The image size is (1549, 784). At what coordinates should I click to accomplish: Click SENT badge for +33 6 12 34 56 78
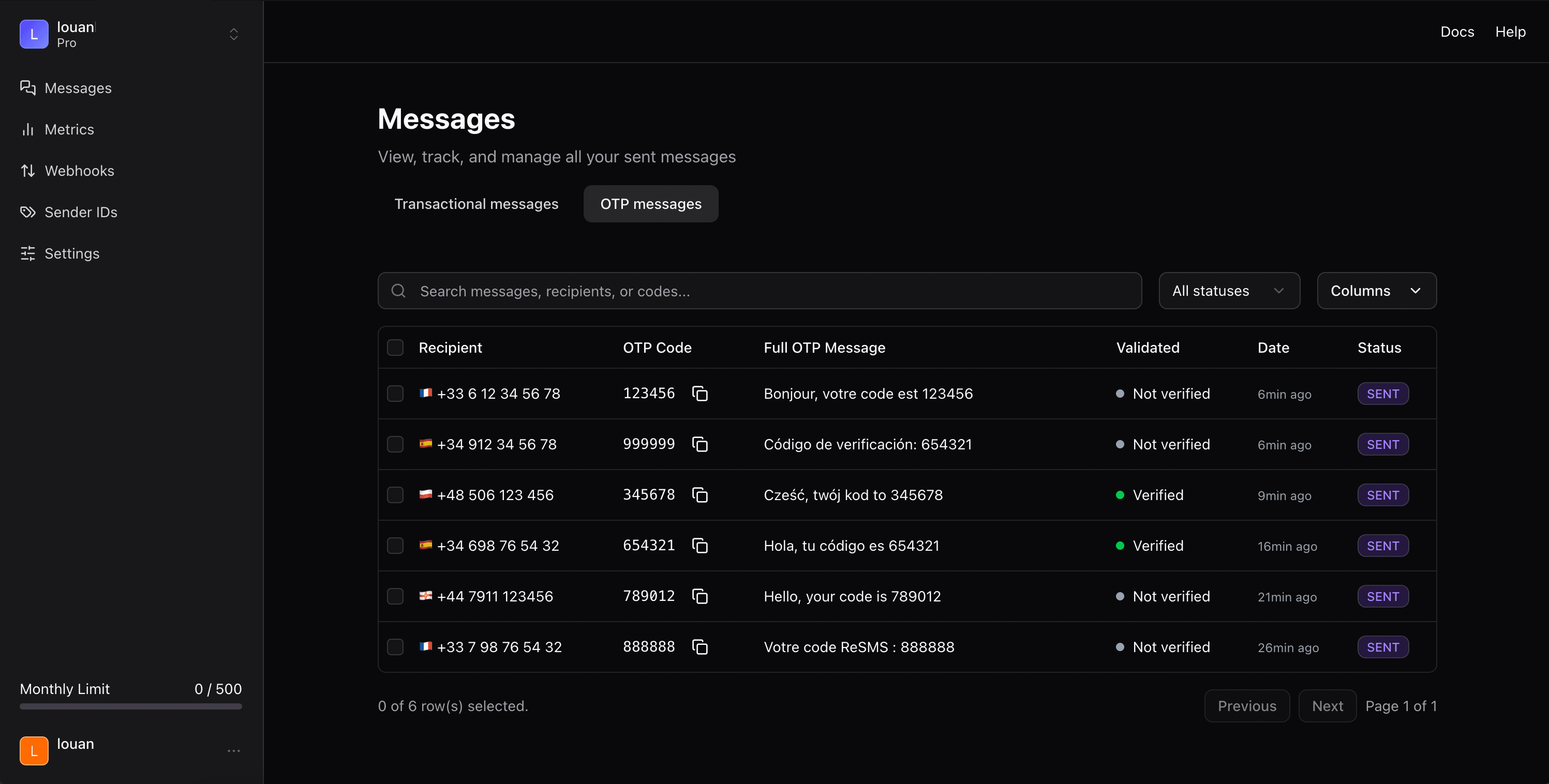tap(1382, 394)
